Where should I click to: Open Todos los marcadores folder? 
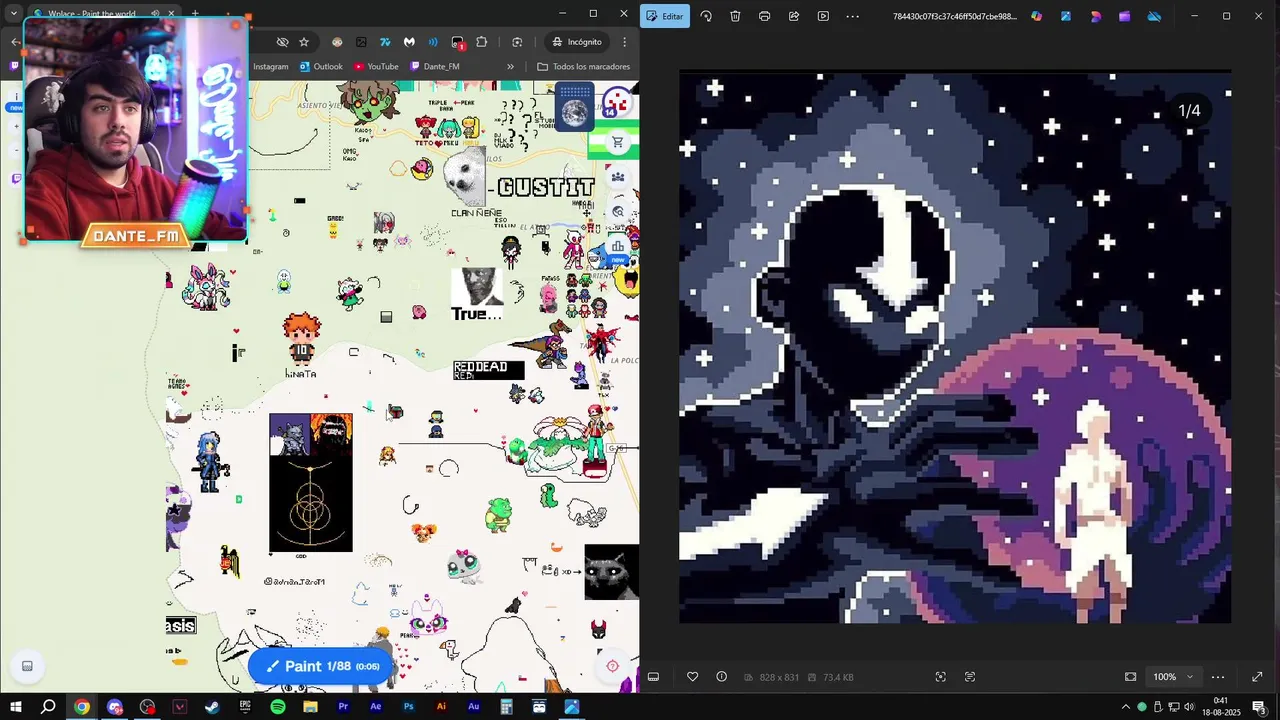click(584, 67)
